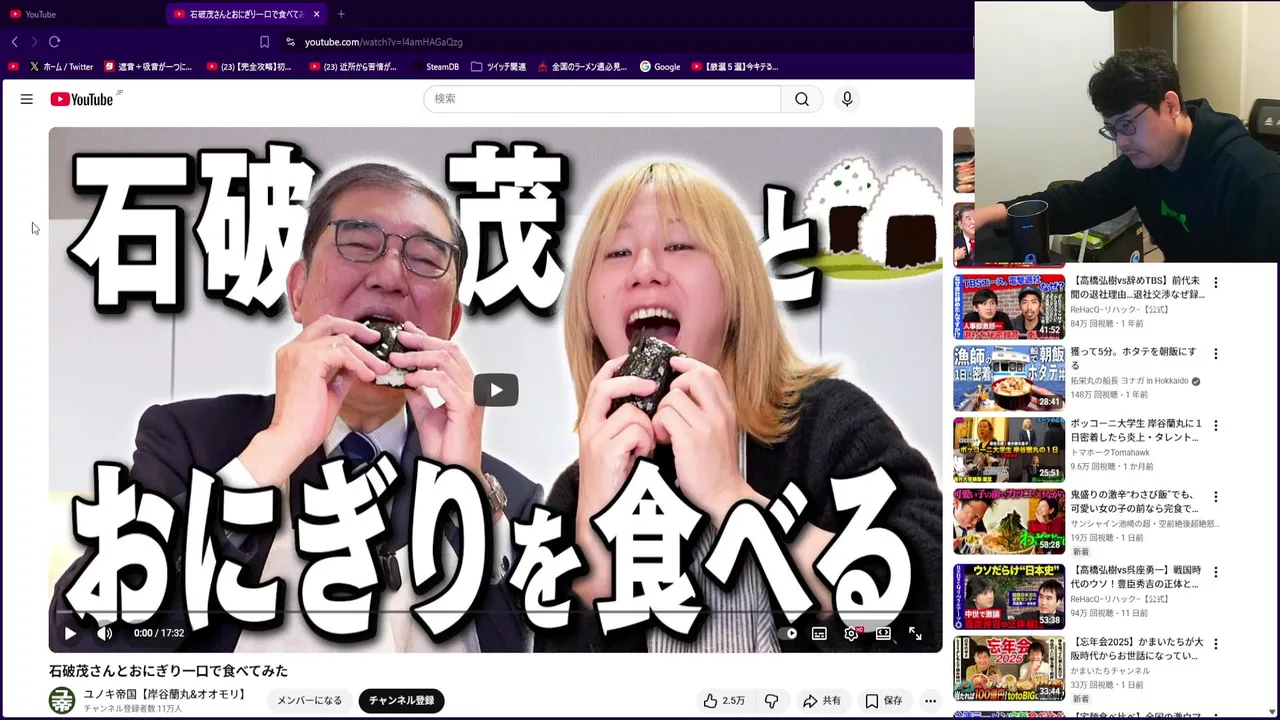
Task: Open the 忘年会2025 かまいたち video thumbnail
Action: (1009, 668)
